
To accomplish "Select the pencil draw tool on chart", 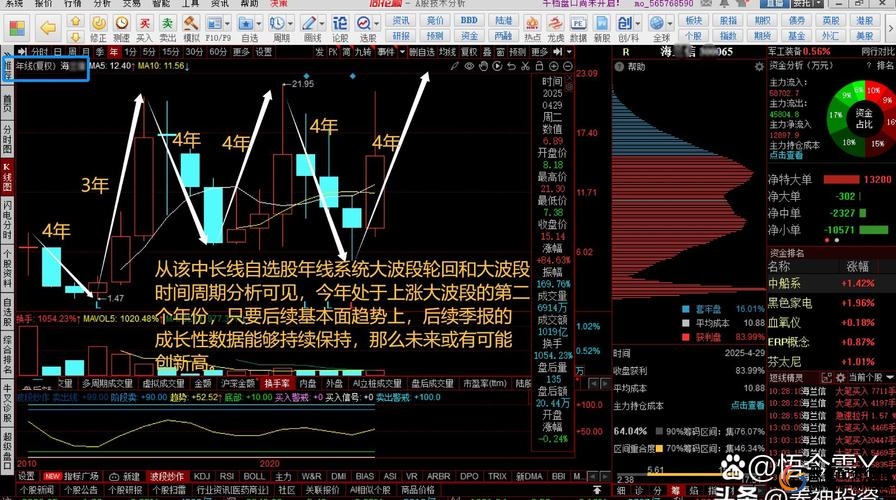I will 454,66.
